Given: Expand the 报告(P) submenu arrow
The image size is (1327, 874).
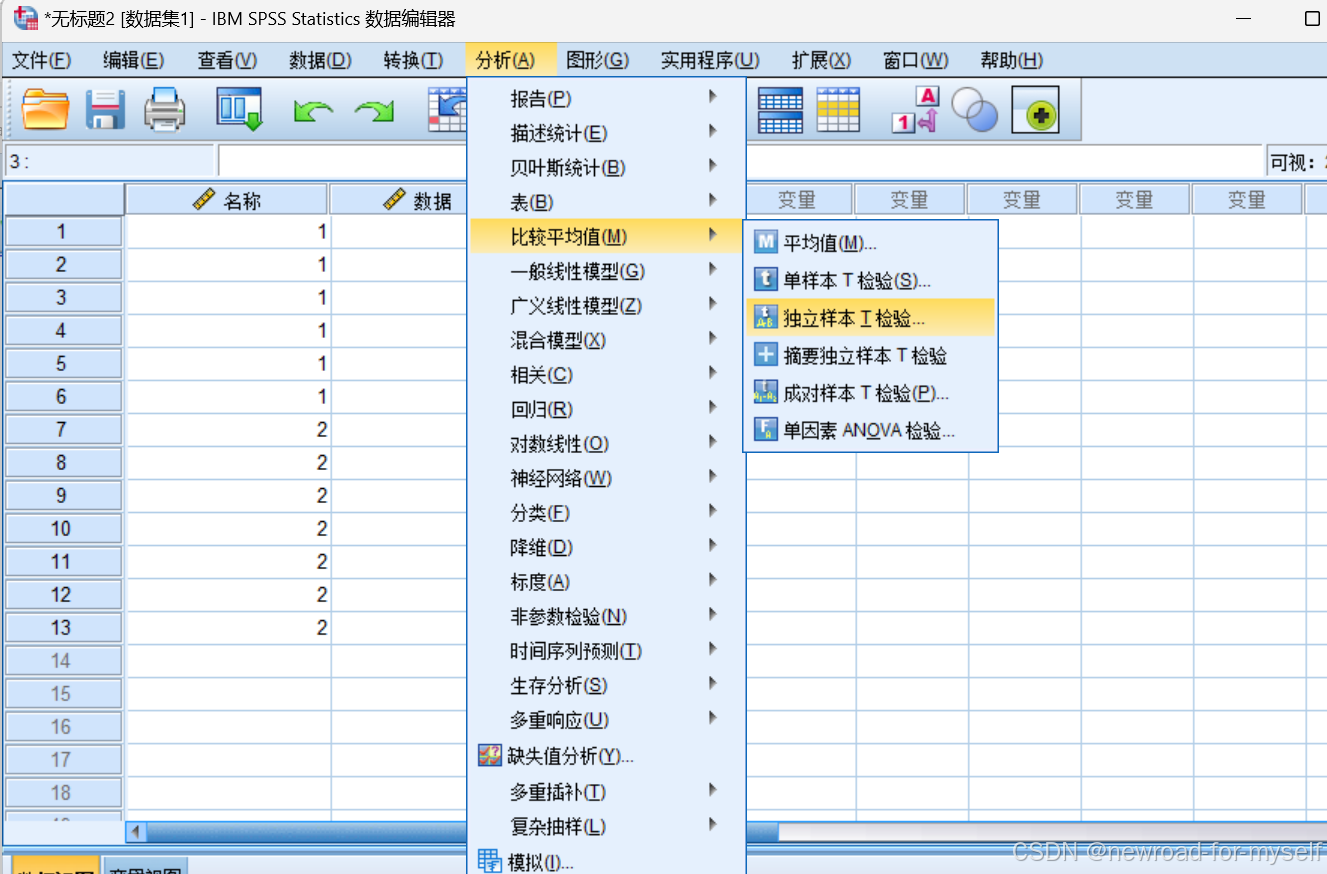Looking at the screenshot, I should [713, 97].
